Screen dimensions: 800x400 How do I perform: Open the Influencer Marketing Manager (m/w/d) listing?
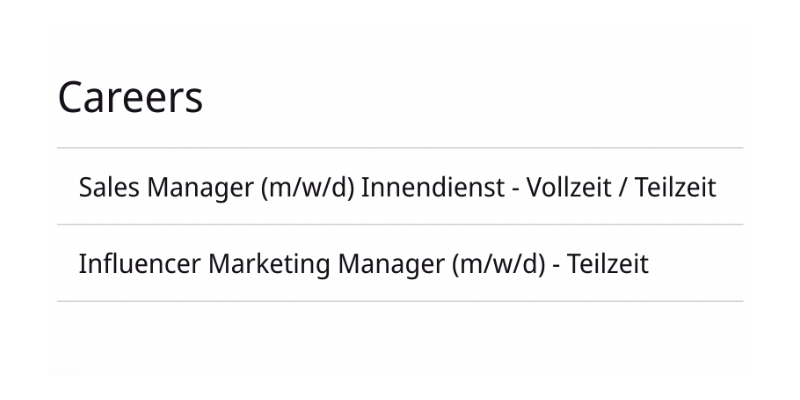(363, 264)
